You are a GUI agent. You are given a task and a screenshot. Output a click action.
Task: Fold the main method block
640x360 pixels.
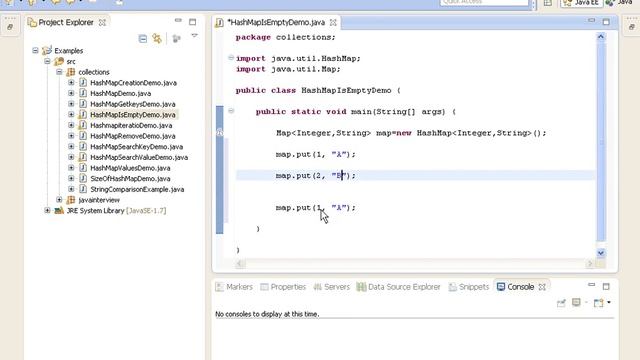click(x=231, y=111)
